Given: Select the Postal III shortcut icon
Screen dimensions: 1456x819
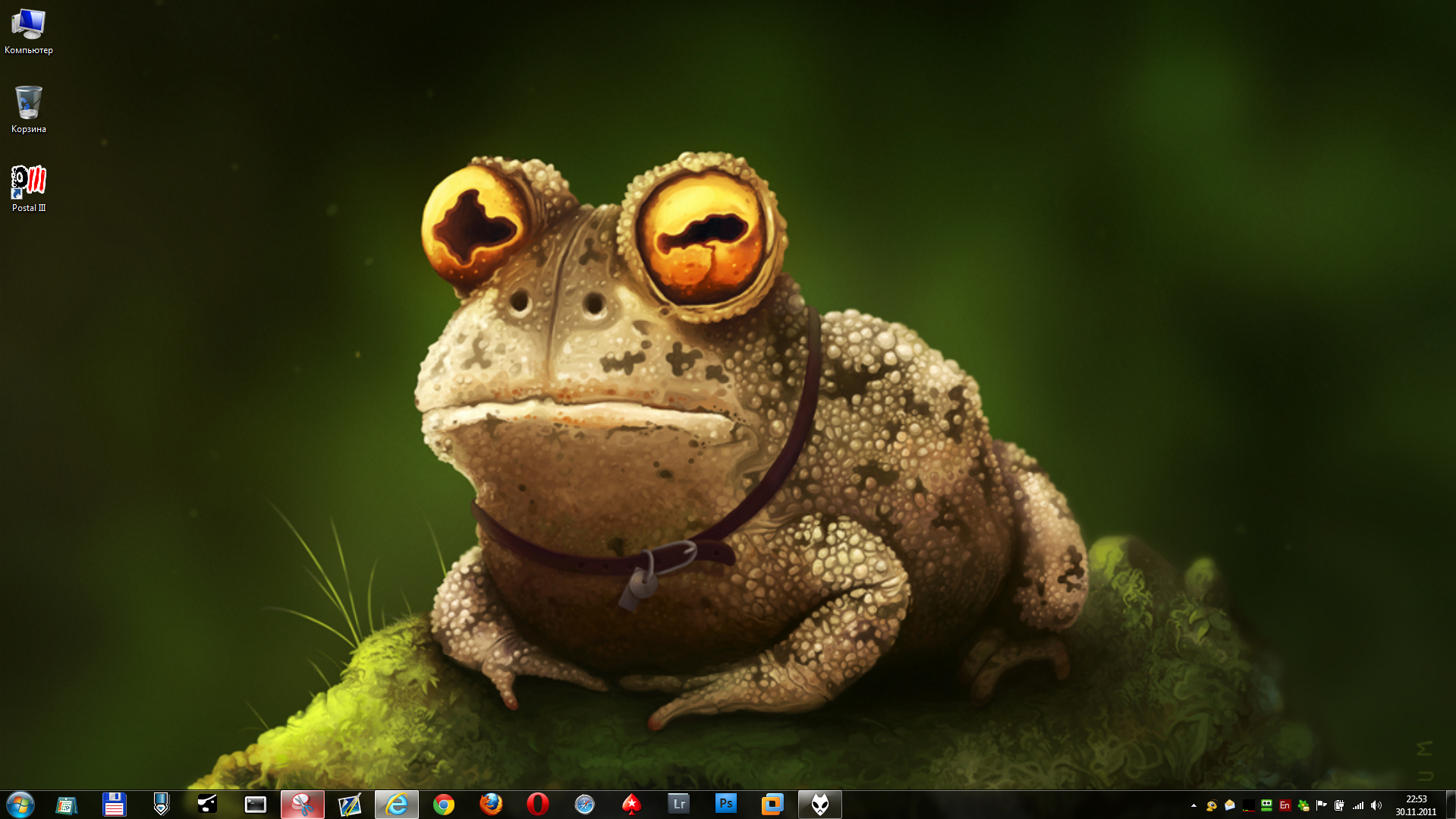Looking at the screenshot, I should coord(29,189).
